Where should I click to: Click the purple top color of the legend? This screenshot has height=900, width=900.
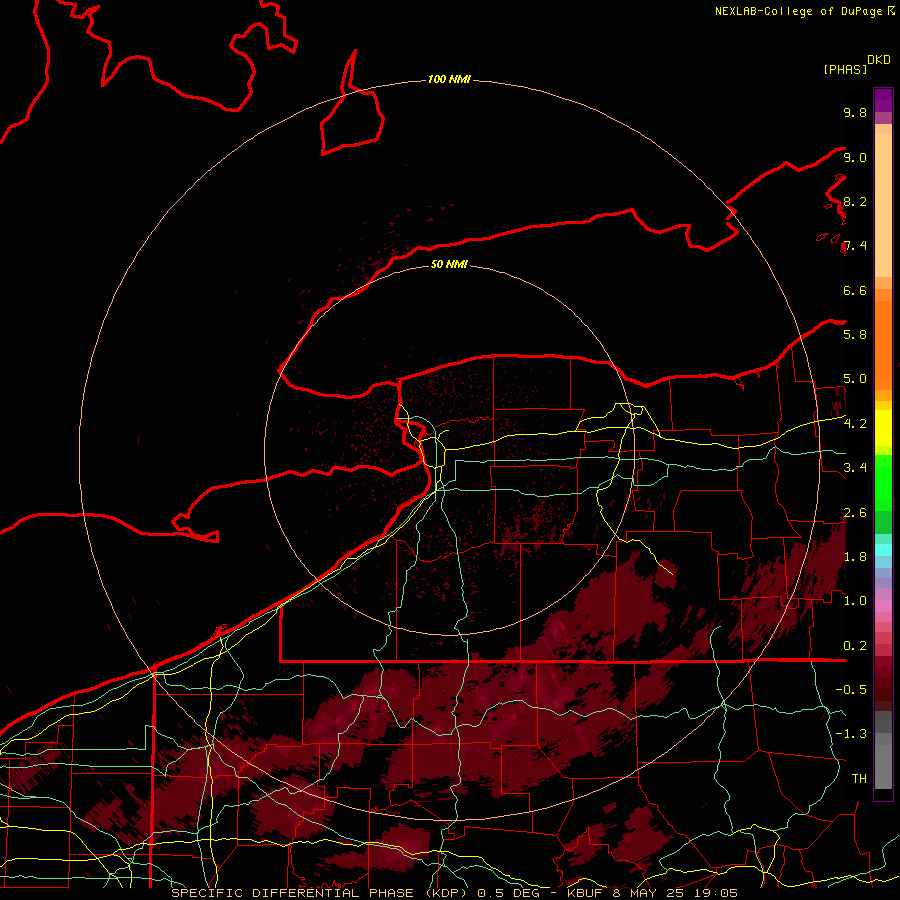click(883, 100)
